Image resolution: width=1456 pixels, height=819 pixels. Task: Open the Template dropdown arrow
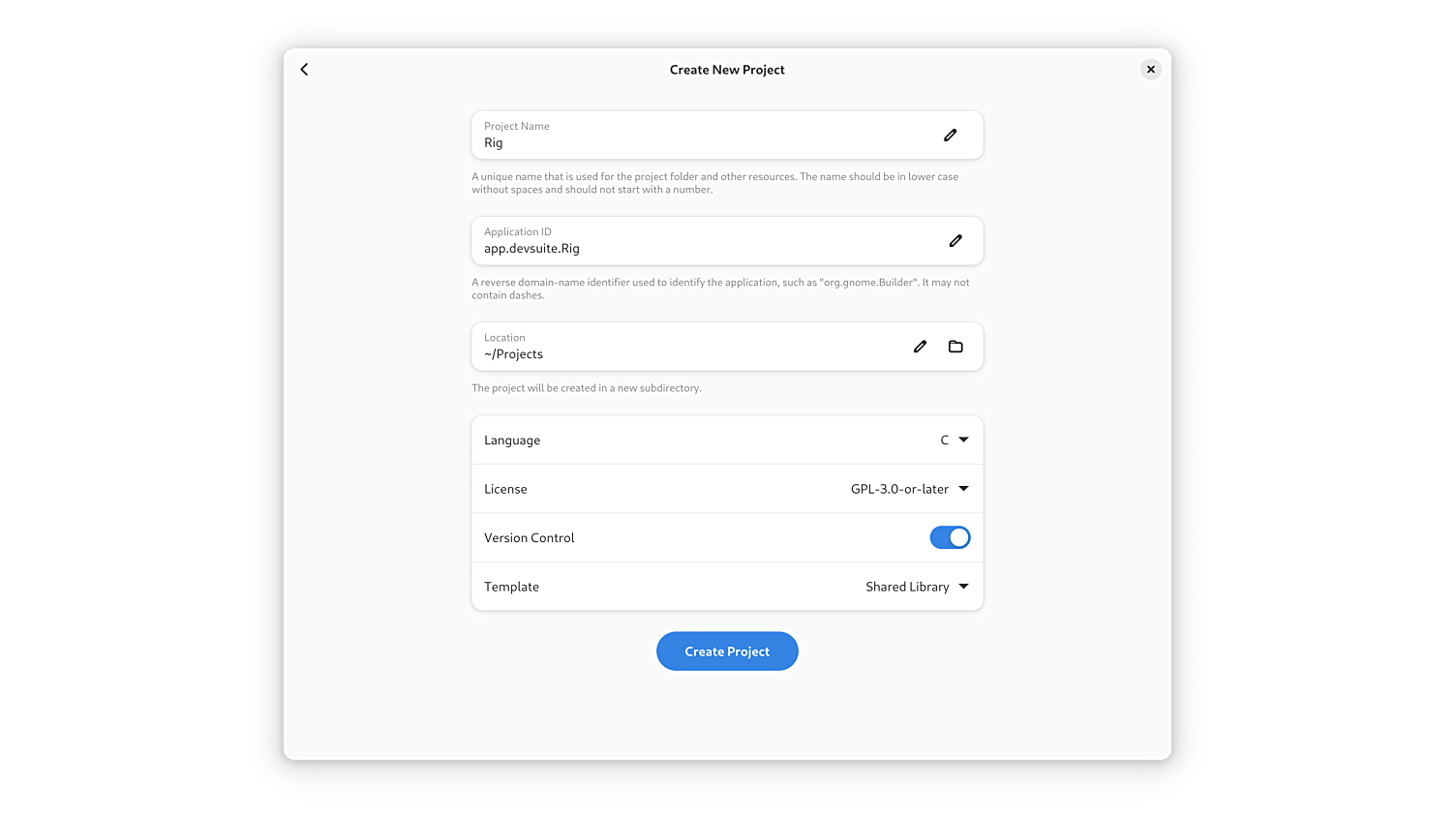pos(963,587)
